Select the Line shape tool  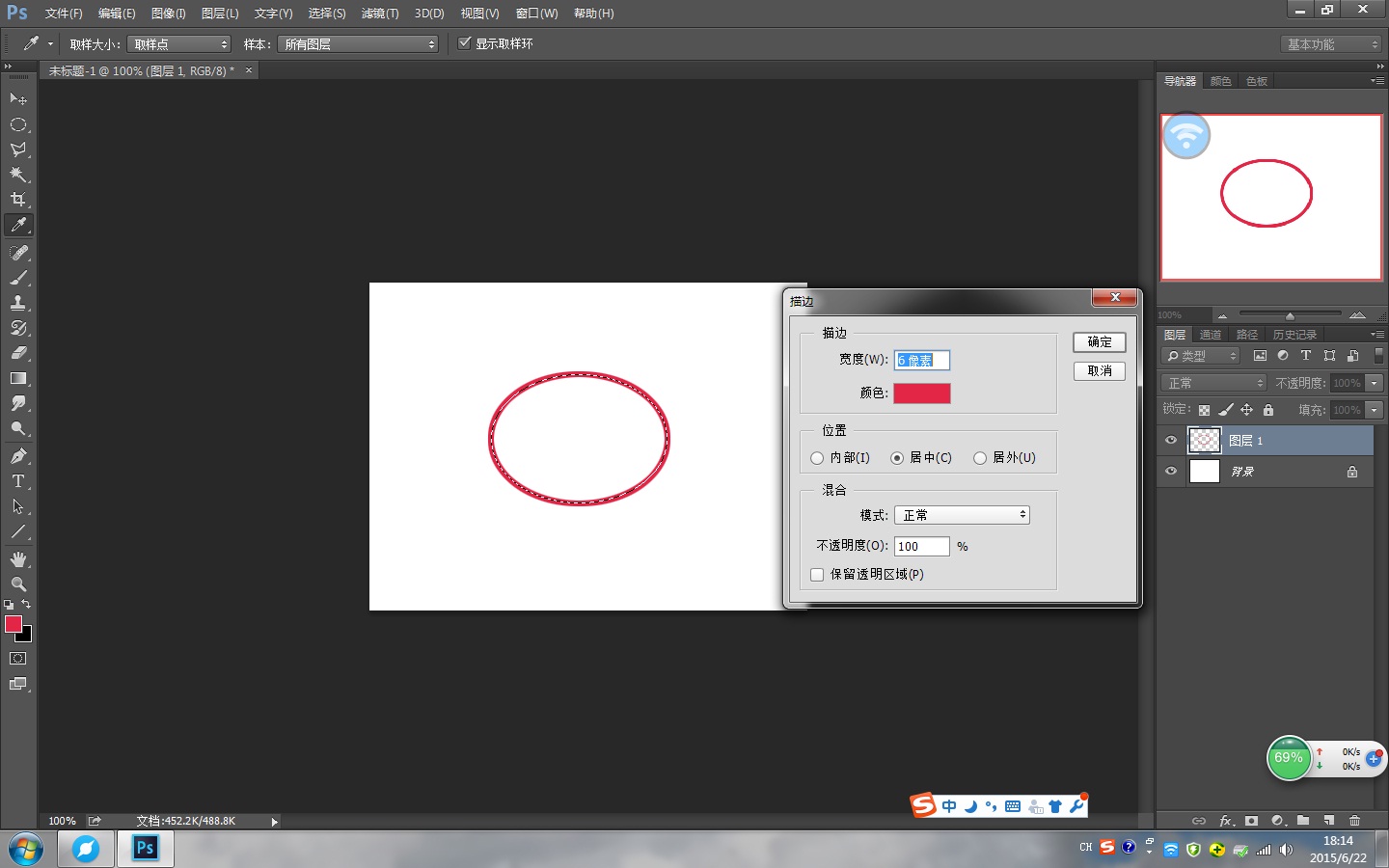coord(18,531)
